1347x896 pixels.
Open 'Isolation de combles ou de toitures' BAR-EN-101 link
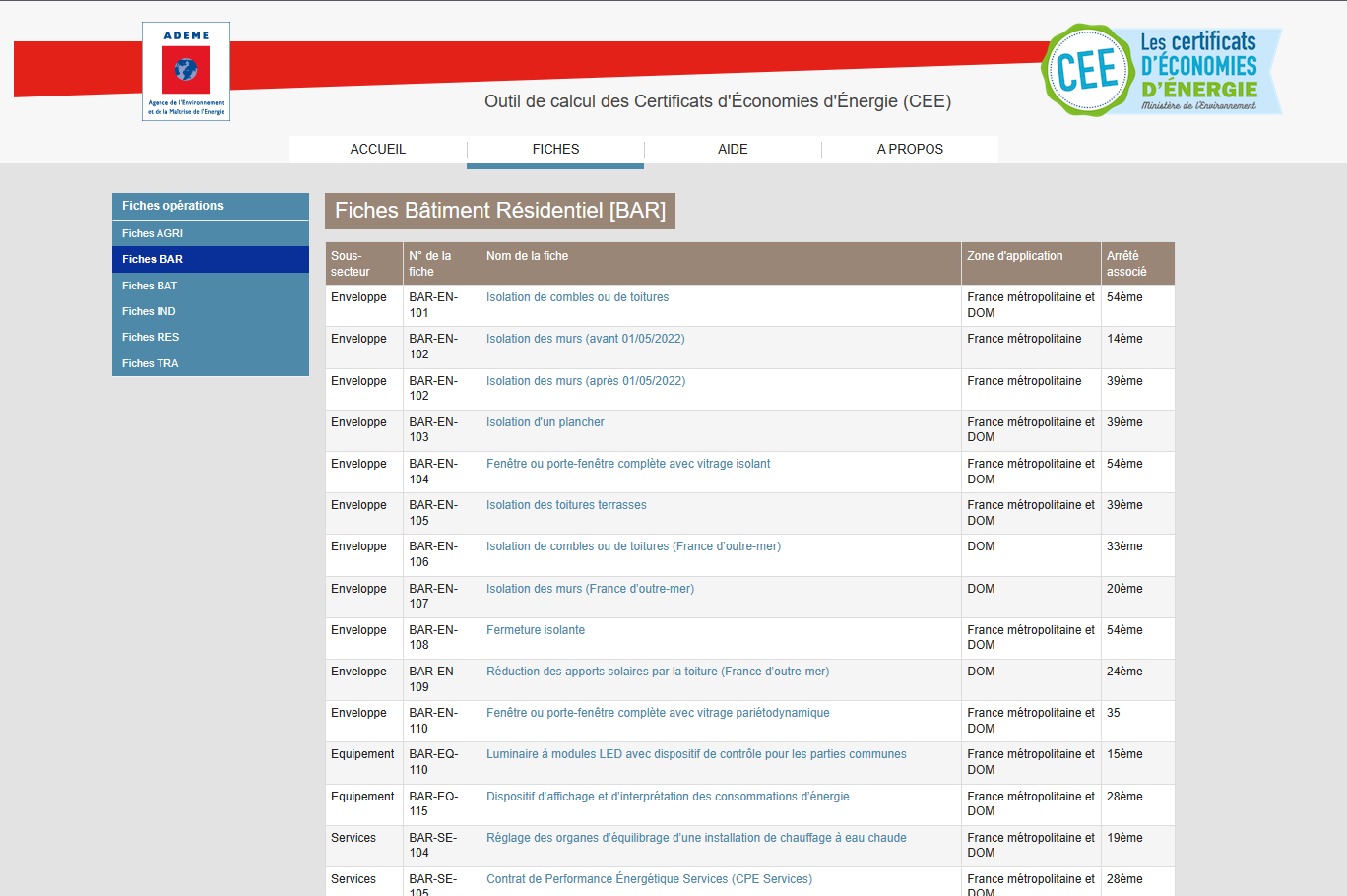tap(577, 297)
